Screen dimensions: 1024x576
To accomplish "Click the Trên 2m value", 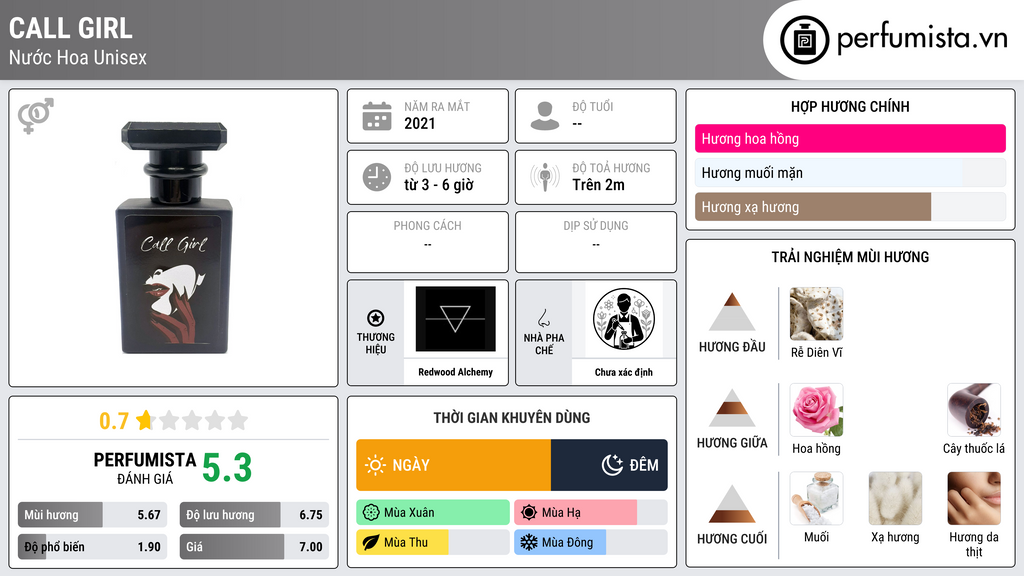I will coord(598,185).
